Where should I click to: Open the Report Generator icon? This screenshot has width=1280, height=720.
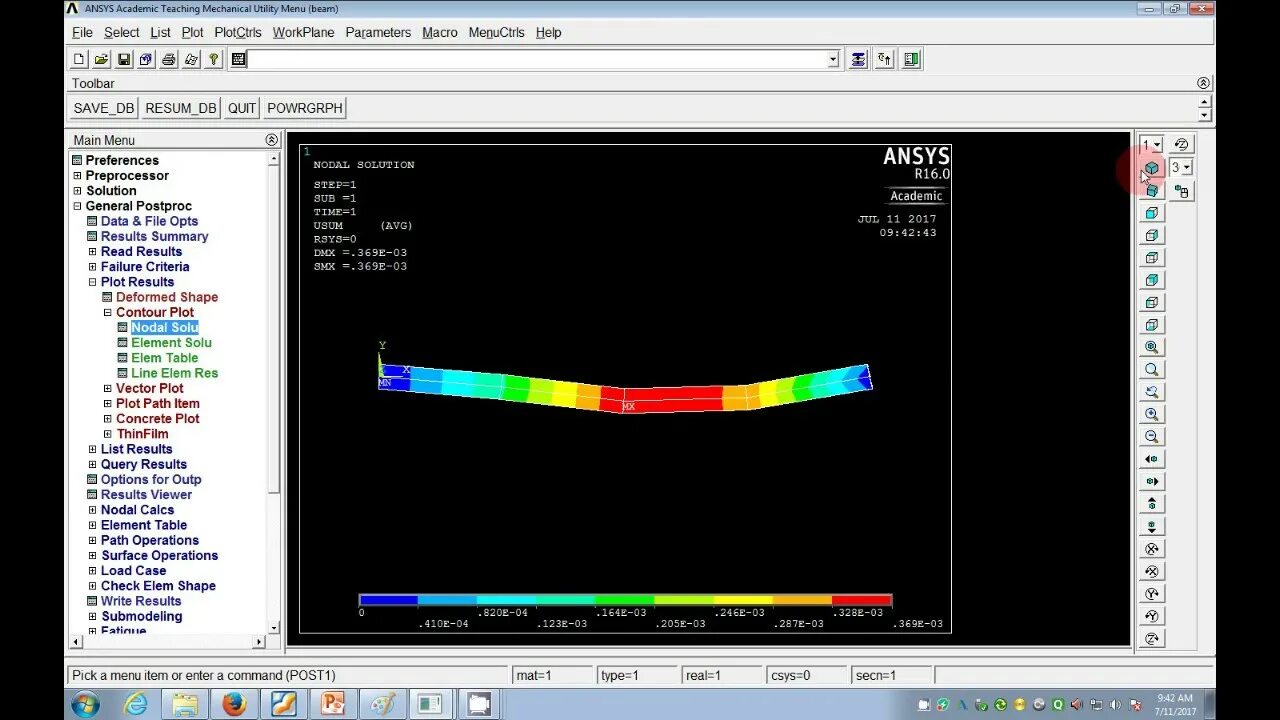pos(191,60)
